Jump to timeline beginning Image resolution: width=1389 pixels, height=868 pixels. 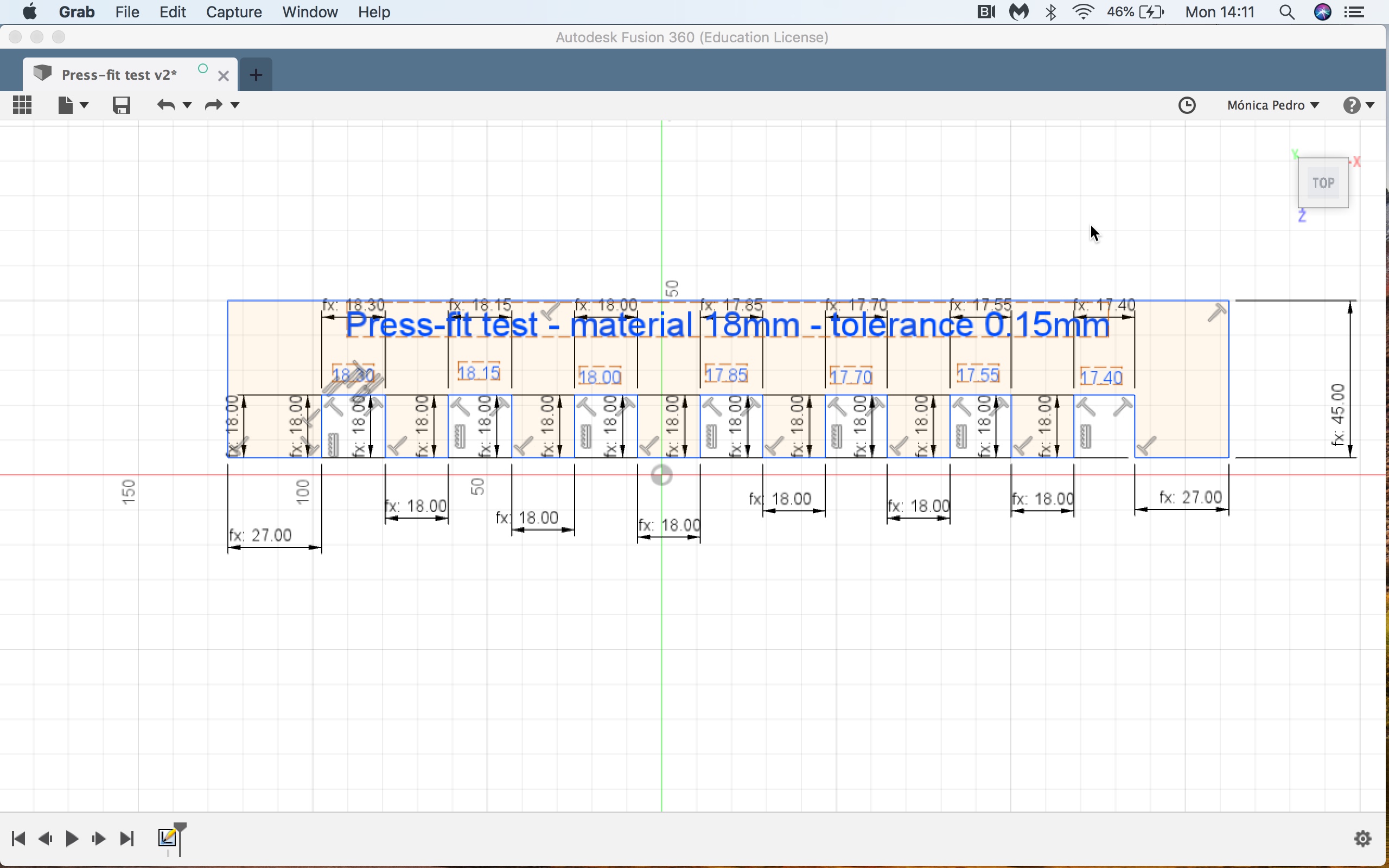click(18, 839)
